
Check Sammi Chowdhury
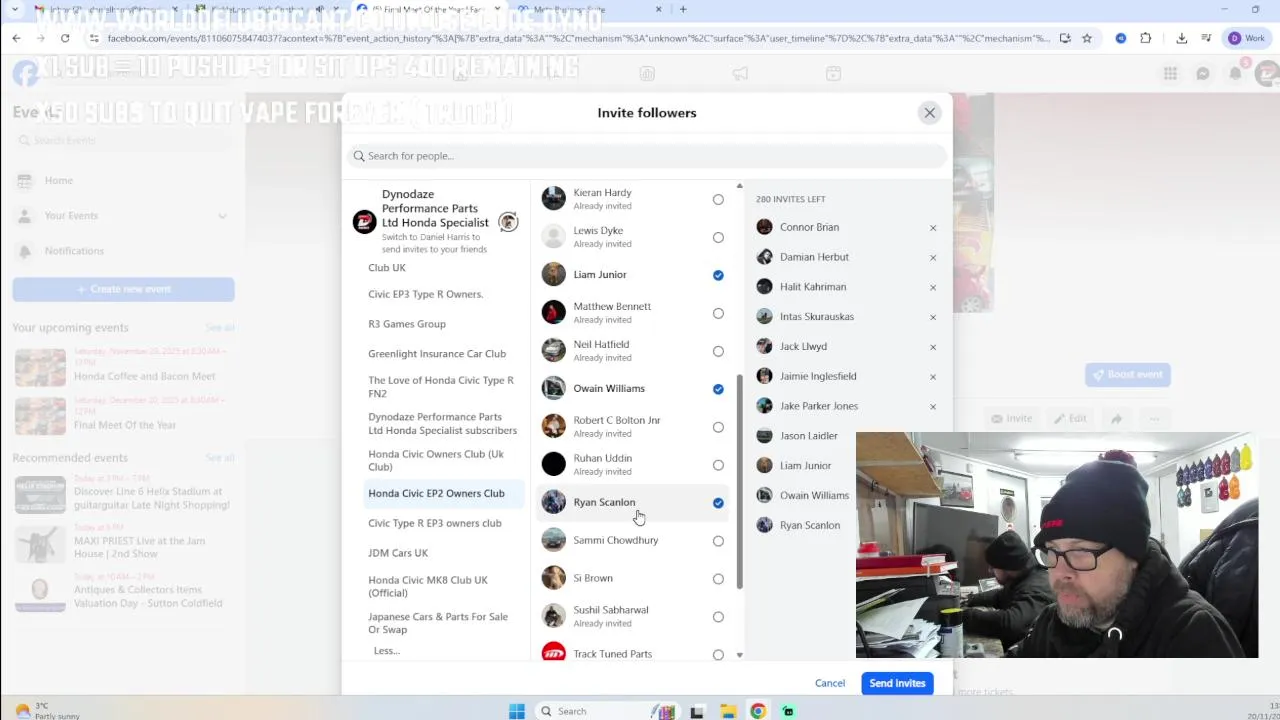pyautogui.click(x=718, y=541)
